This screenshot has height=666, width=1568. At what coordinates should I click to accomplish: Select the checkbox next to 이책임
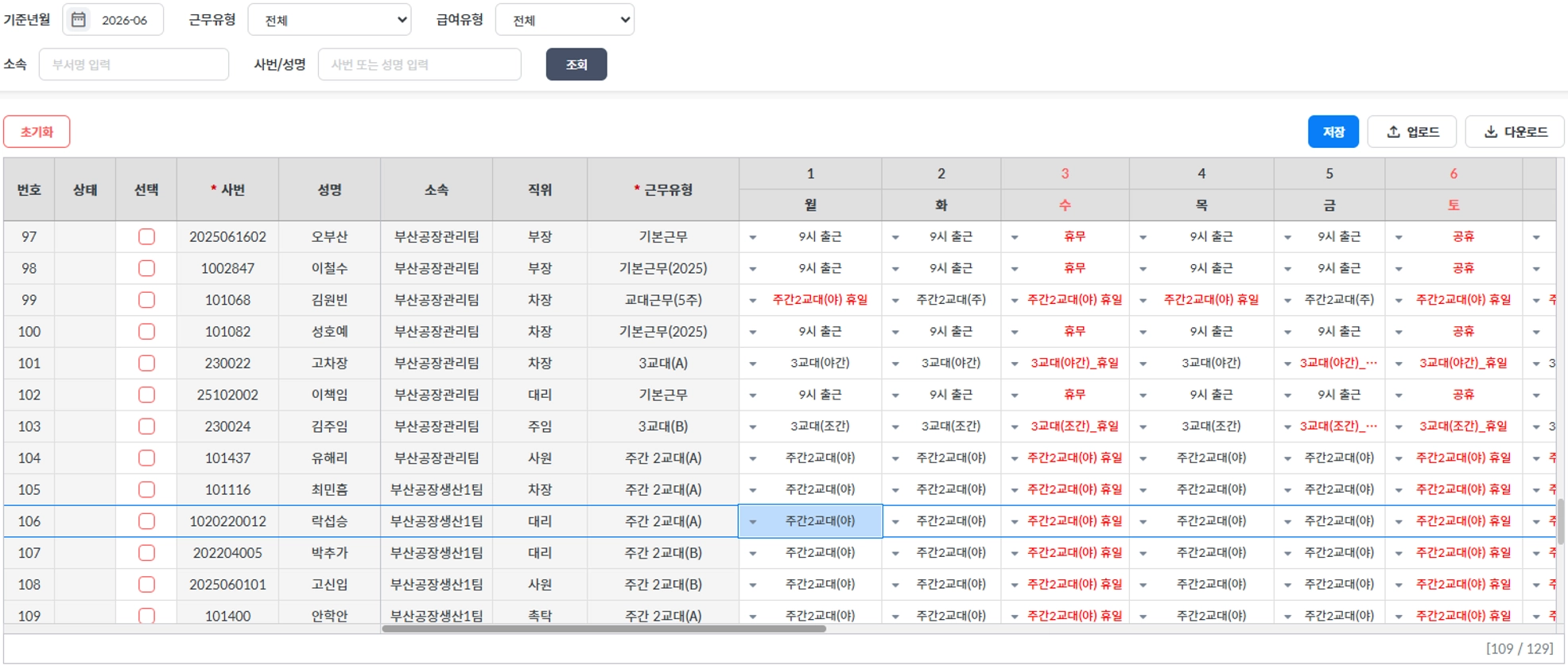[146, 395]
